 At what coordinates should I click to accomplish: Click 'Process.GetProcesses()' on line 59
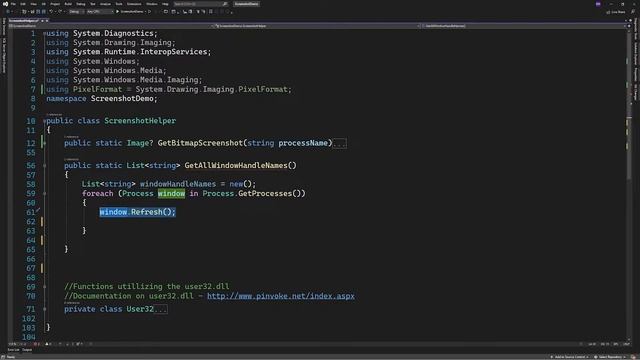coord(254,193)
